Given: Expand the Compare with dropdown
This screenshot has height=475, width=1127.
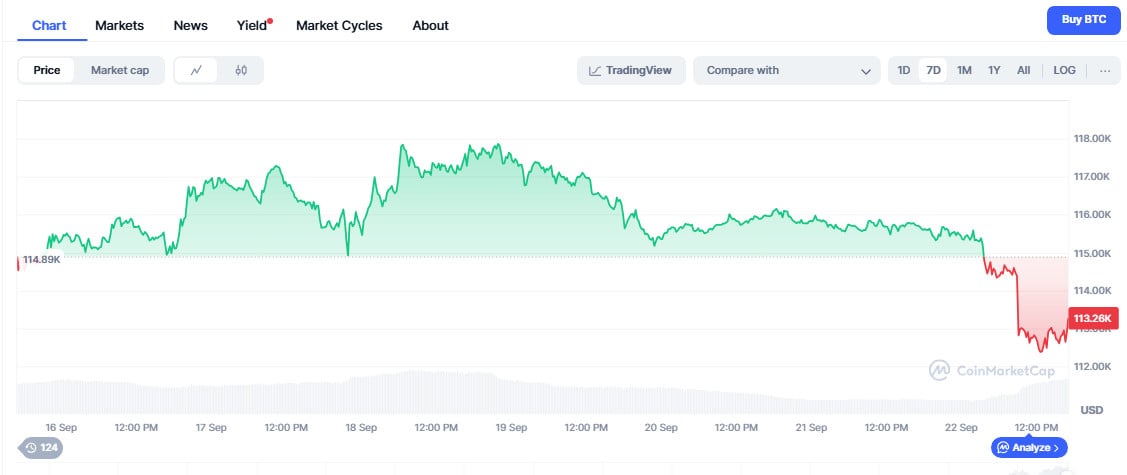Looking at the screenshot, I should (786, 70).
